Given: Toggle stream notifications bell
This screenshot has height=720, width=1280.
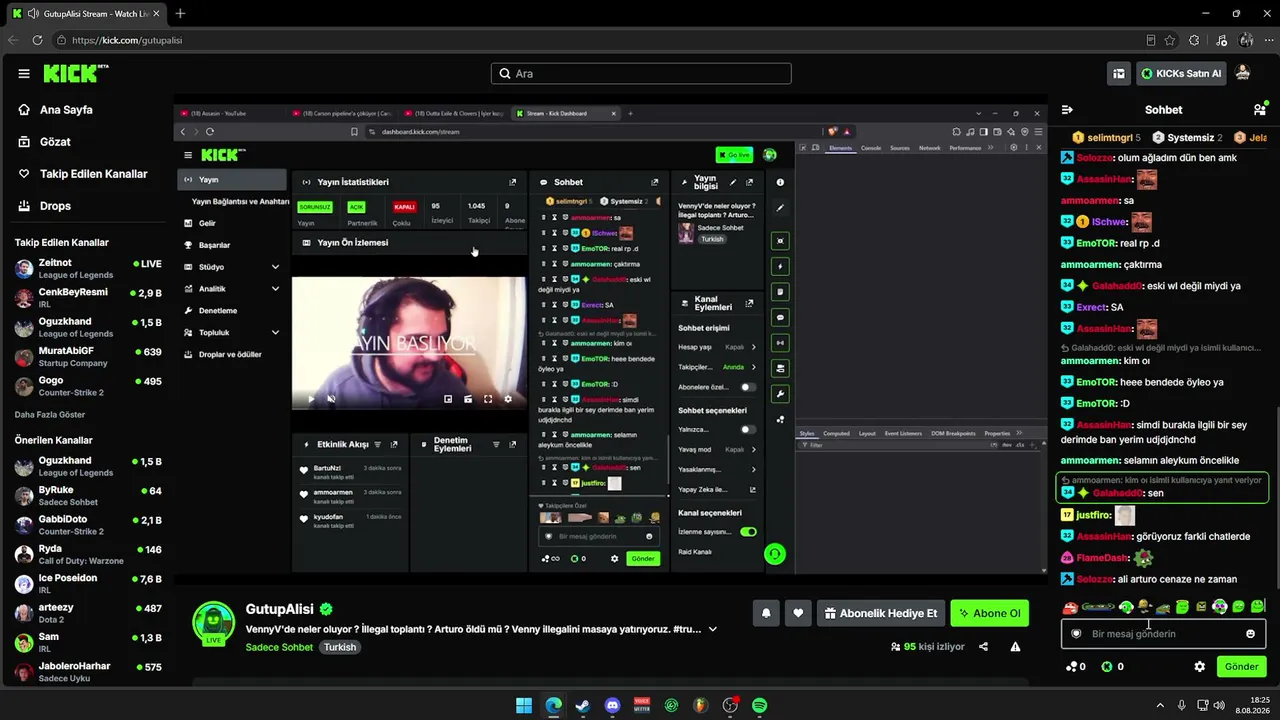Looking at the screenshot, I should [766, 613].
